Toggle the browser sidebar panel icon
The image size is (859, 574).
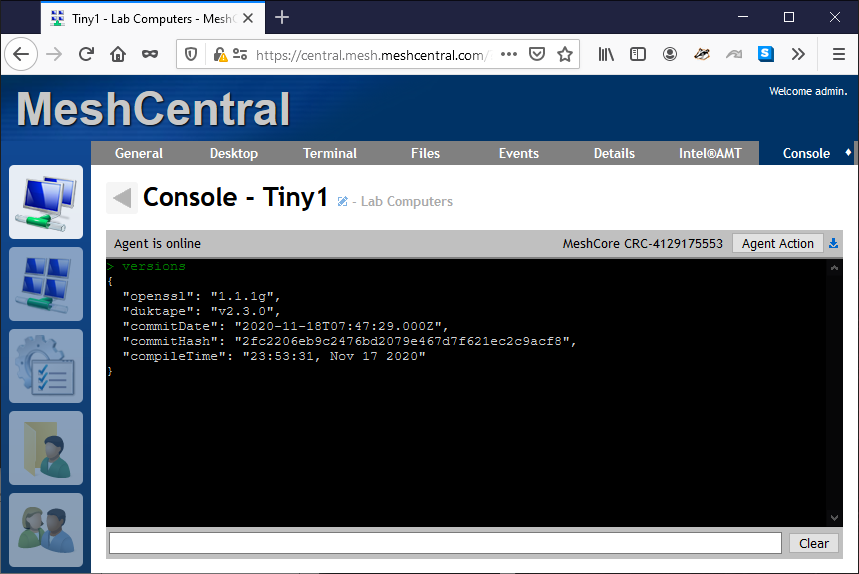coord(638,54)
